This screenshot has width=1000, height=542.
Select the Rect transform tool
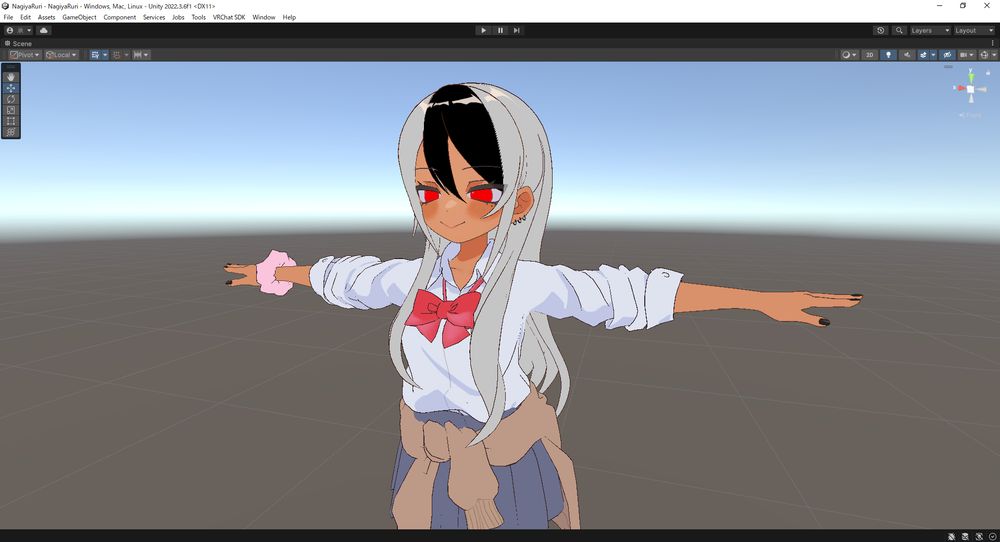pyautogui.click(x=11, y=121)
